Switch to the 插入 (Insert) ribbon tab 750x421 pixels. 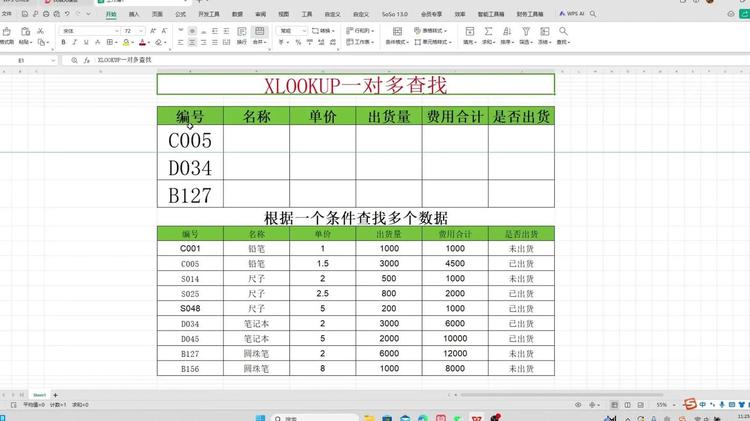[134, 14]
